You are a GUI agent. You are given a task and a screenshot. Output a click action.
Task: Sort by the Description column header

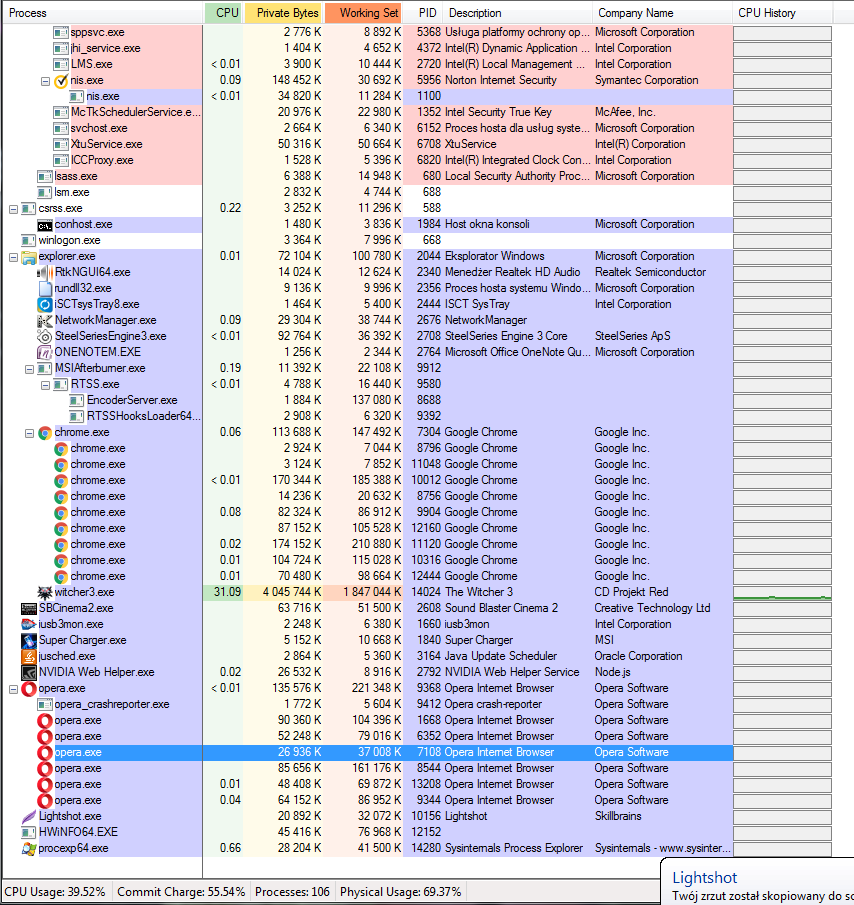pyautogui.click(x=518, y=13)
